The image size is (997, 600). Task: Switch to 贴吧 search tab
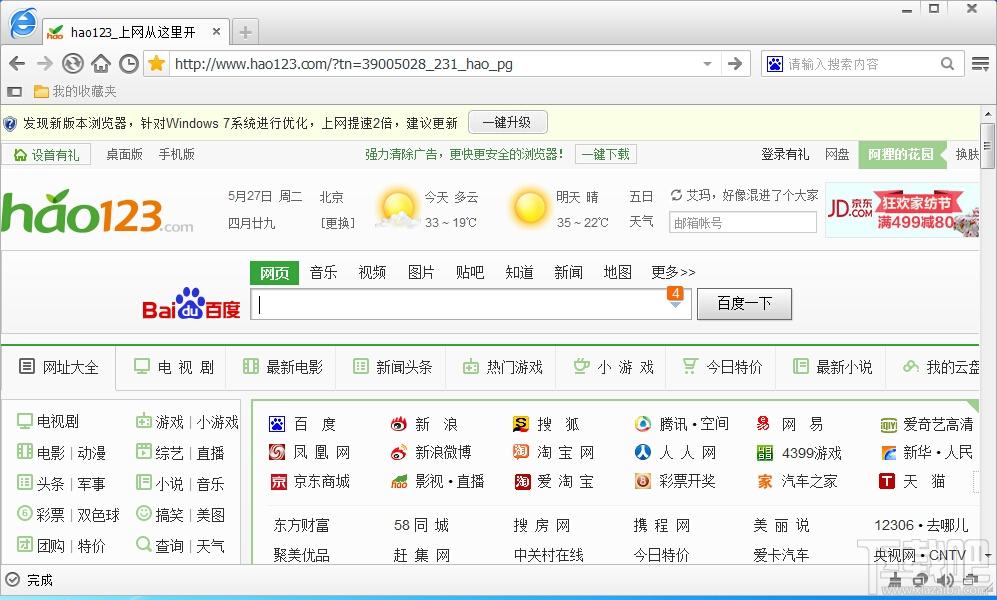470,273
